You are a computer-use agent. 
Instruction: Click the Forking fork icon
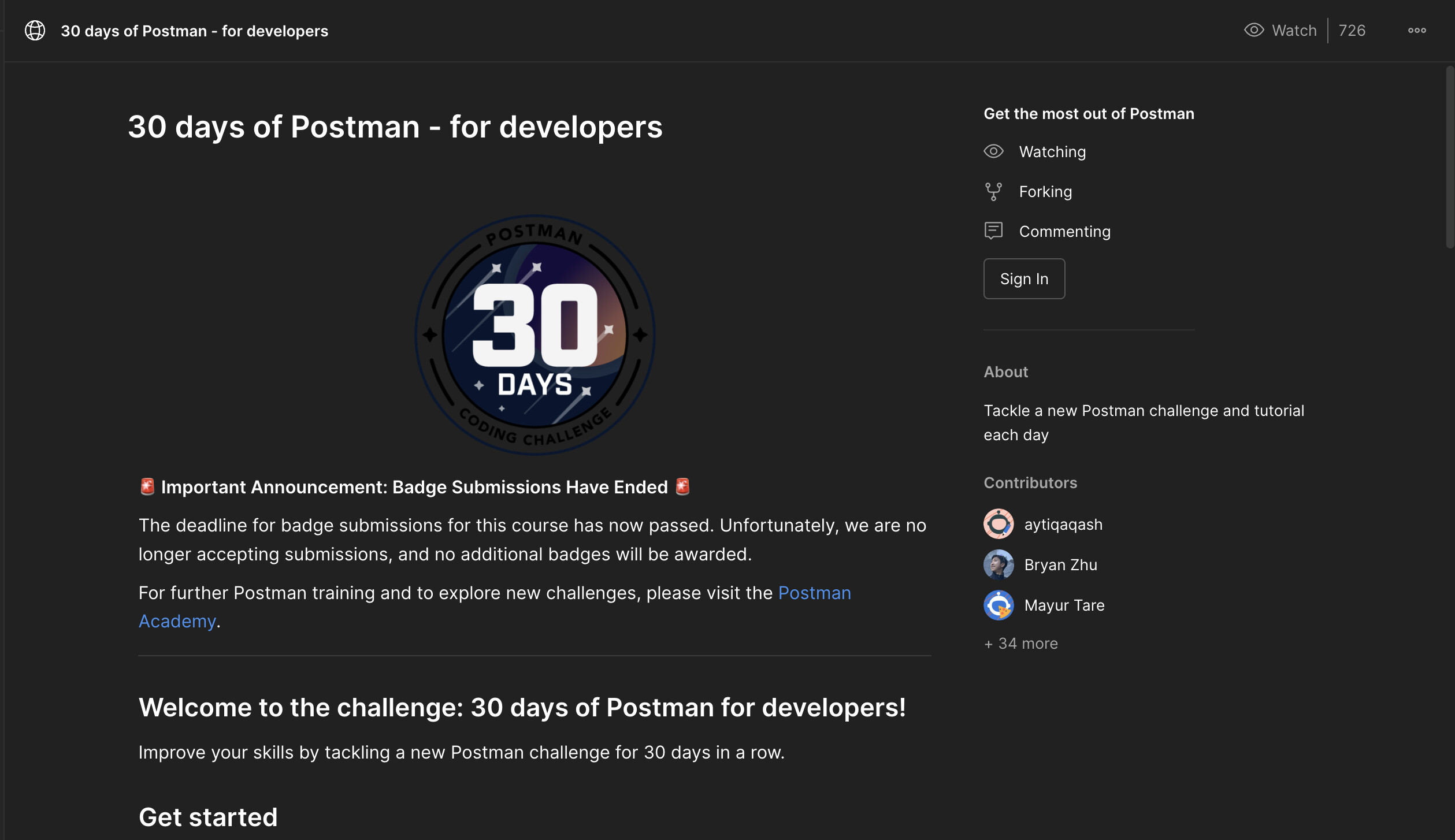[x=993, y=191]
